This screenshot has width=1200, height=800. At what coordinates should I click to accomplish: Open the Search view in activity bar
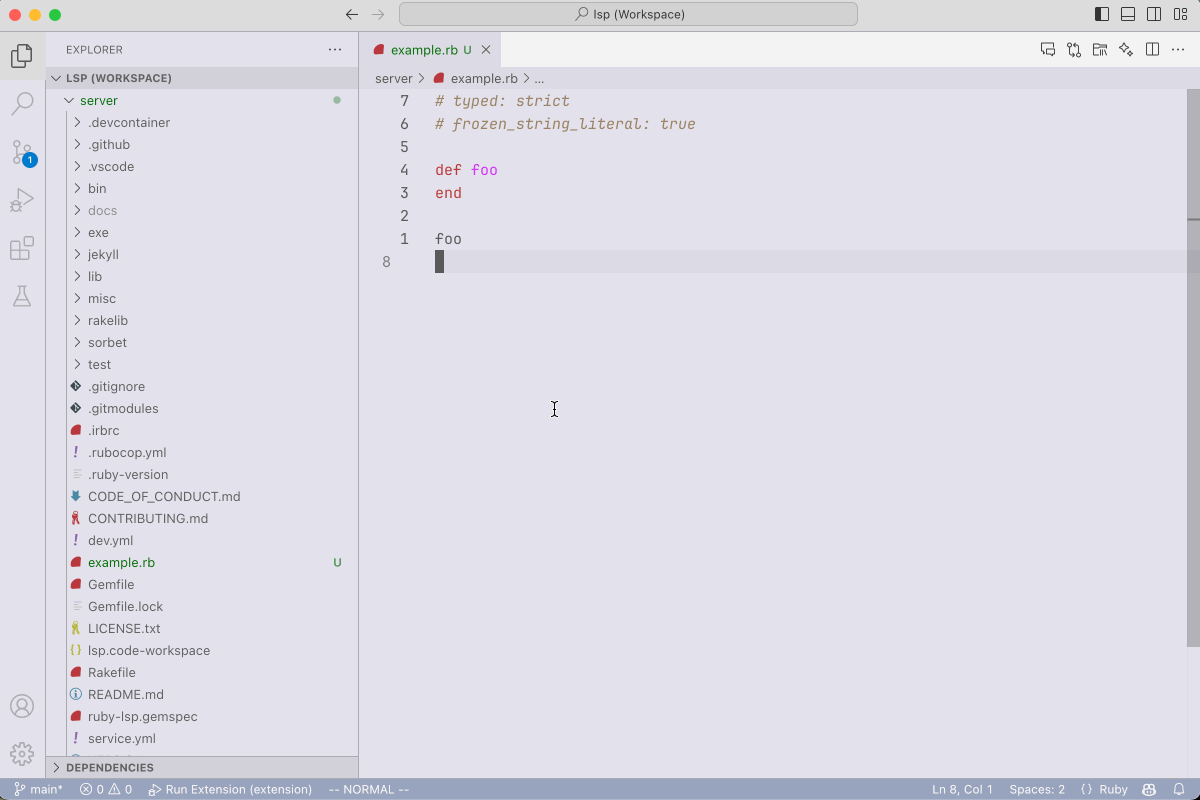[22, 104]
